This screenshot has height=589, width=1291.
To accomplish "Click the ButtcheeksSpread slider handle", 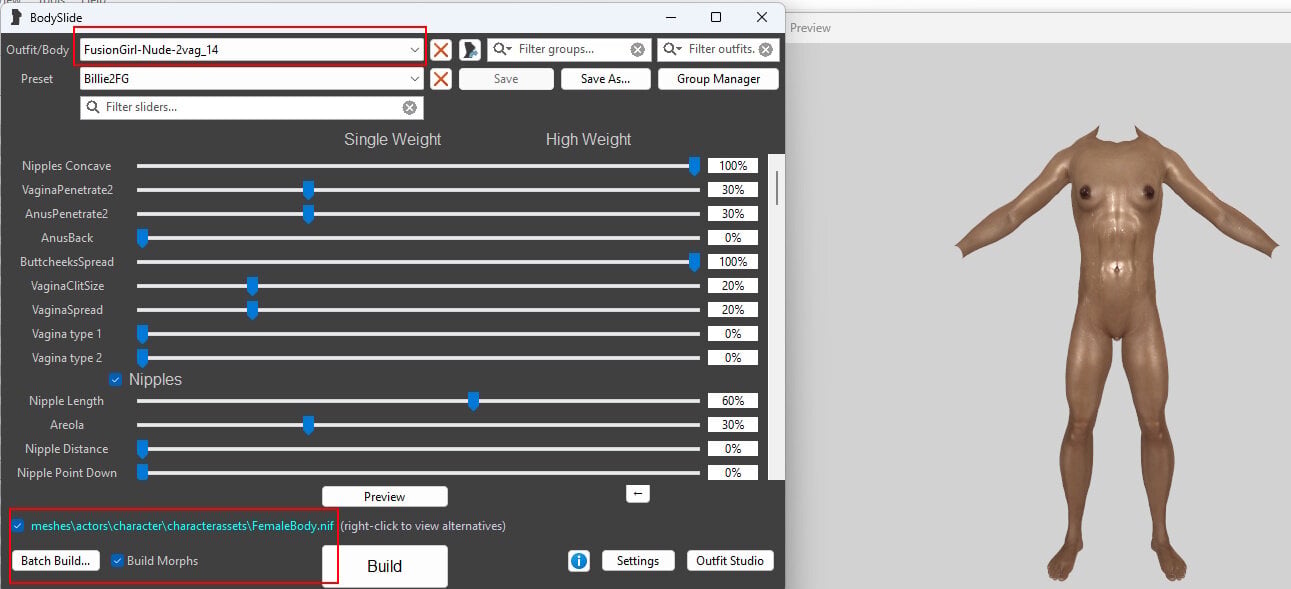I will click(694, 262).
